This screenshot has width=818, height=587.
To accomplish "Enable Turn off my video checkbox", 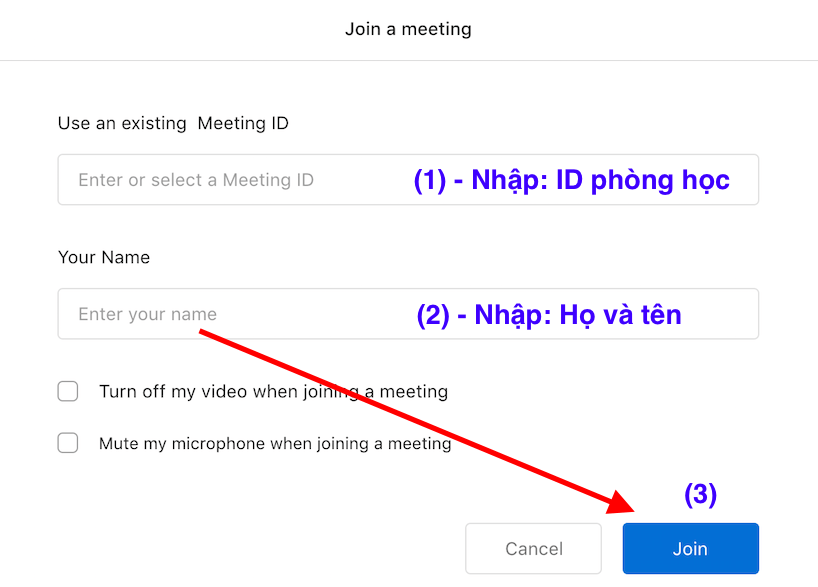I will 68,391.
